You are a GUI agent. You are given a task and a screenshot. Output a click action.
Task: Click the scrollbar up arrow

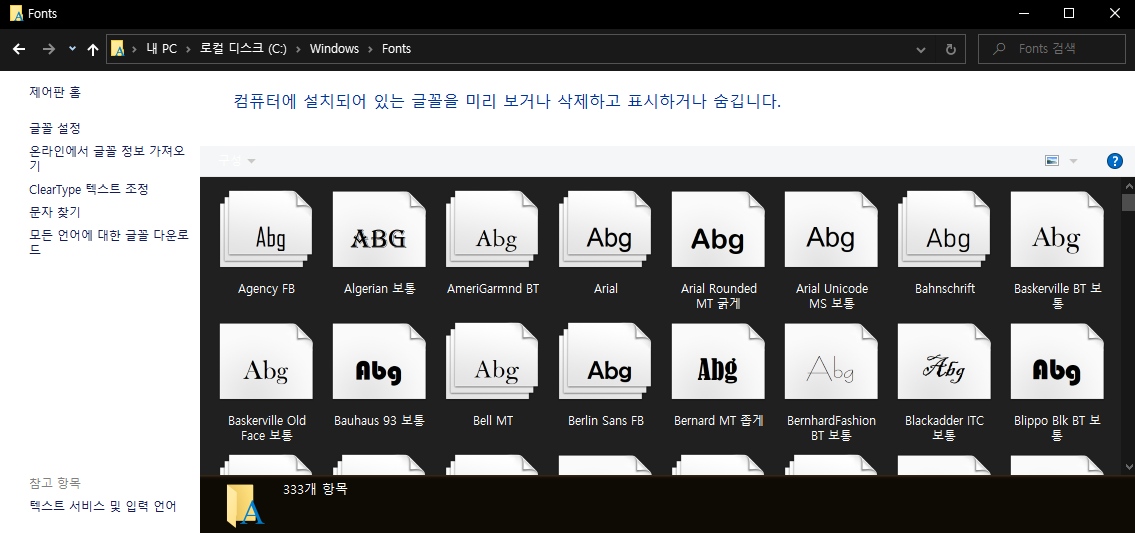pos(1128,184)
